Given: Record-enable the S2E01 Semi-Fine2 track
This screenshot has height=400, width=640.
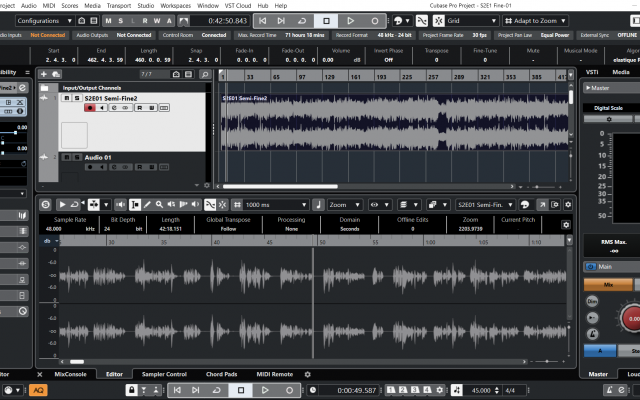Looking at the screenshot, I should click(x=90, y=108).
